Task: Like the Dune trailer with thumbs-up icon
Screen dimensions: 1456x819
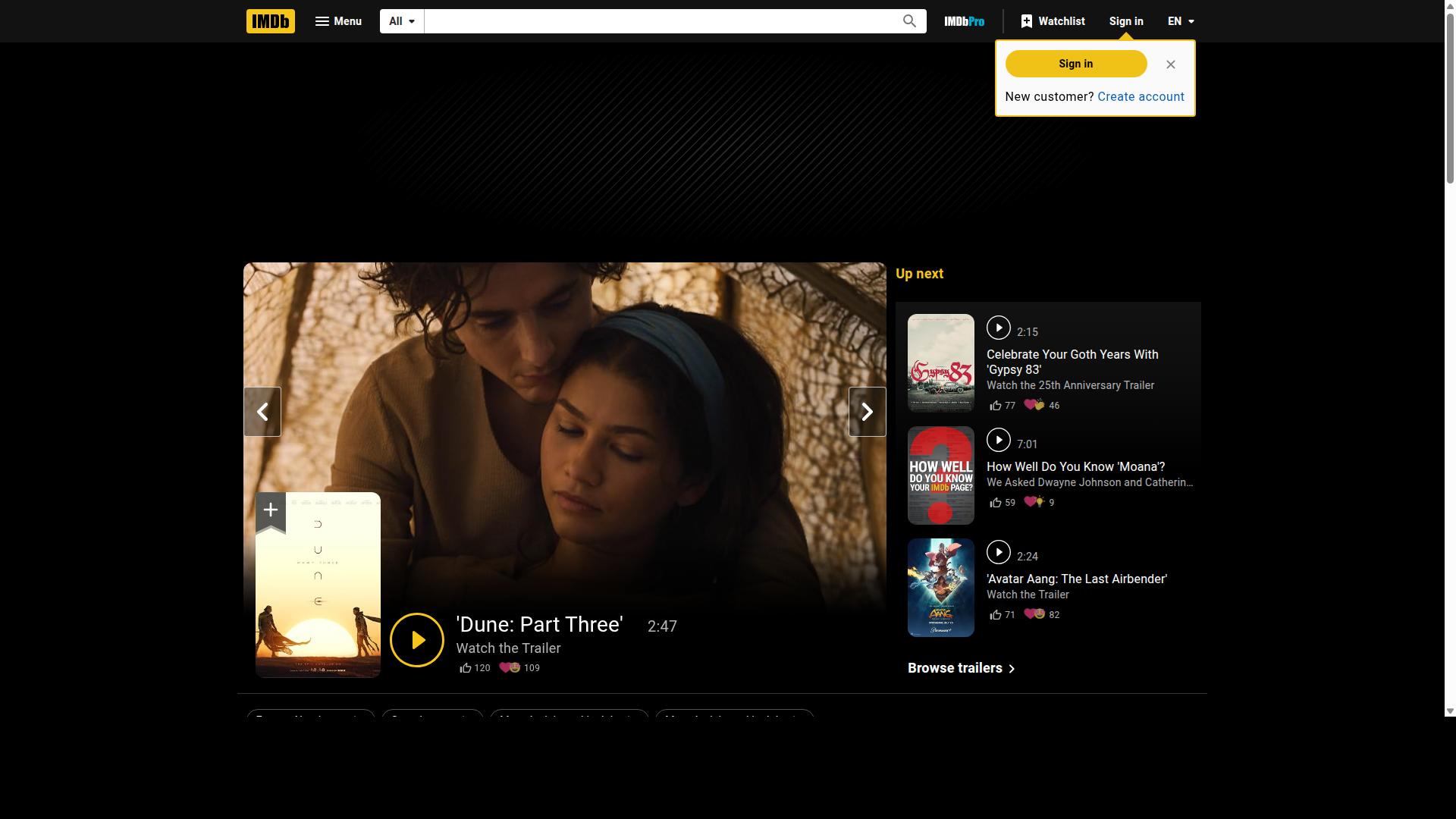Action: point(466,668)
